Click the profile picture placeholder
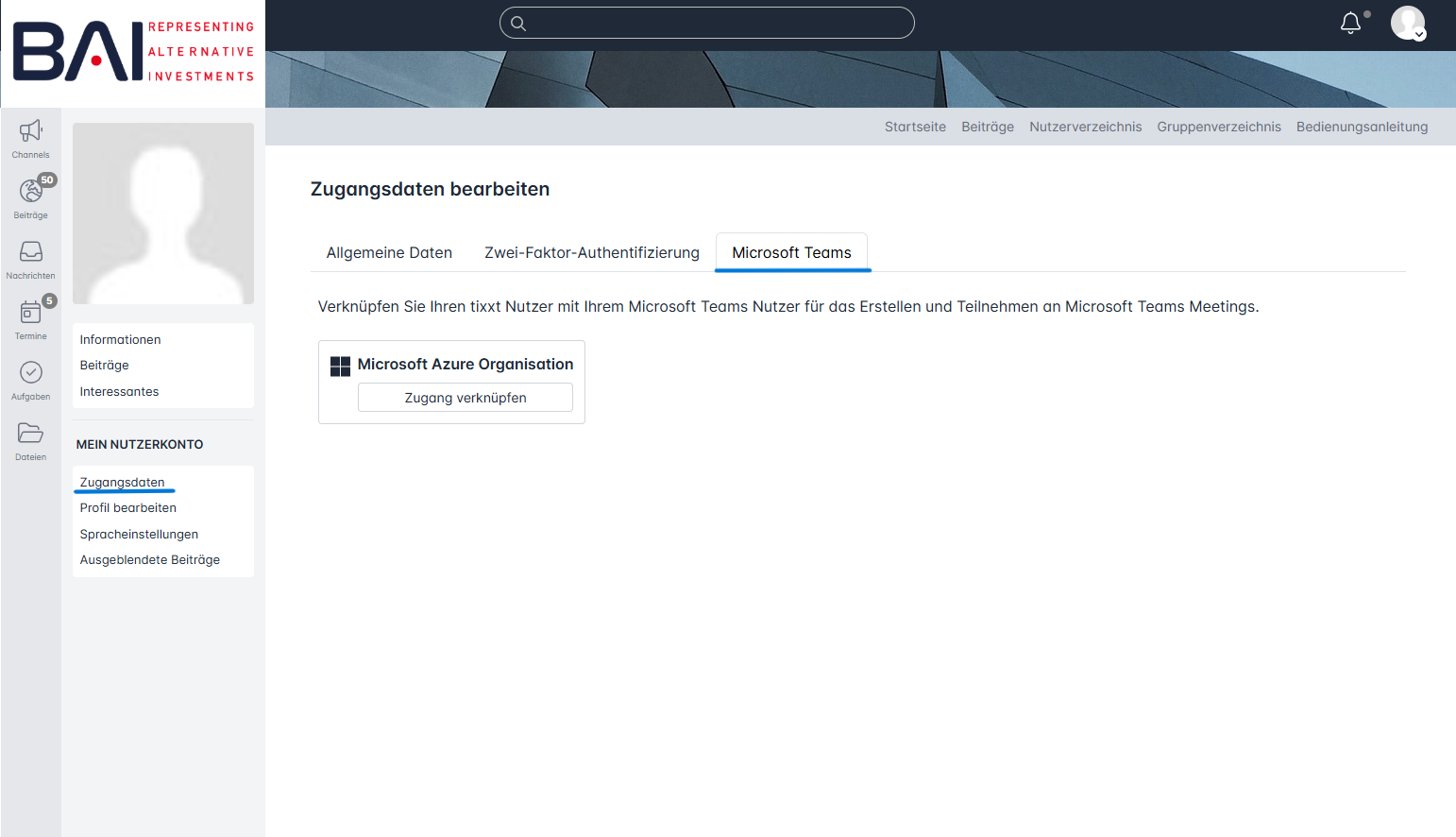This screenshot has height=837, width=1456. (163, 214)
